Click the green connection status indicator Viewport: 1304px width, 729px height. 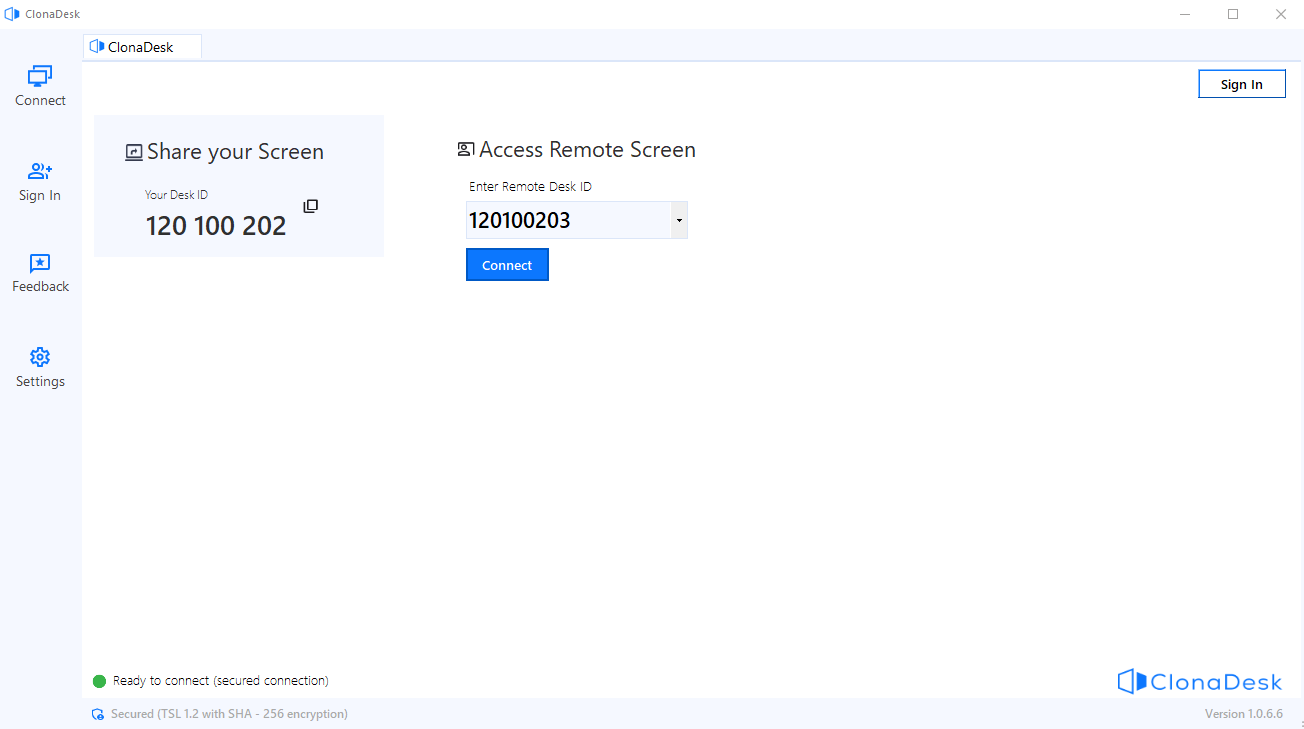99,681
